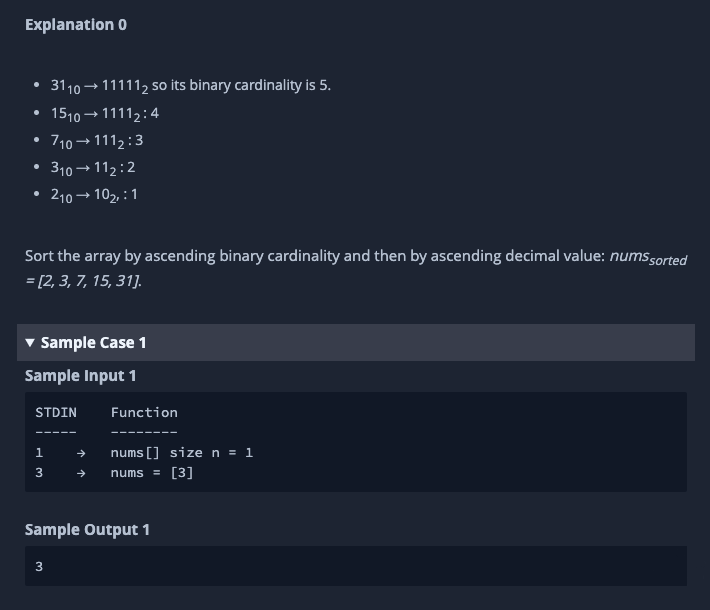Viewport: 710px width, 610px height.
Task: Click the bullet showing 2 converts to 10
Action: tap(94, 194)
